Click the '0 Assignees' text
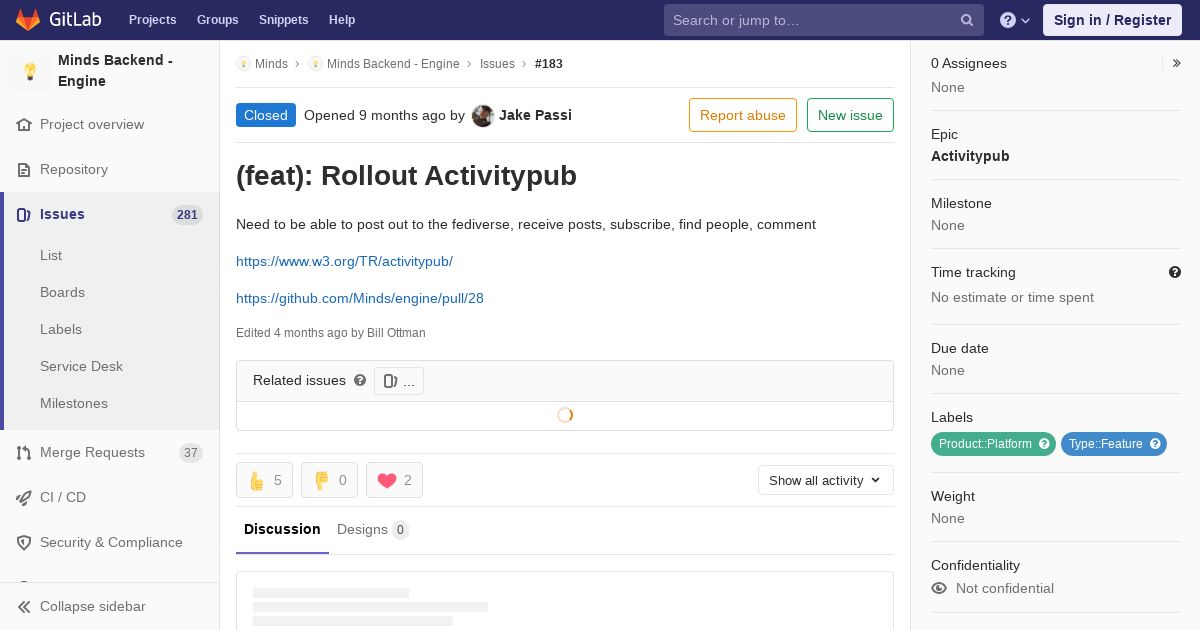This screenshot has height=630, width=1200. tap(969, 63)
